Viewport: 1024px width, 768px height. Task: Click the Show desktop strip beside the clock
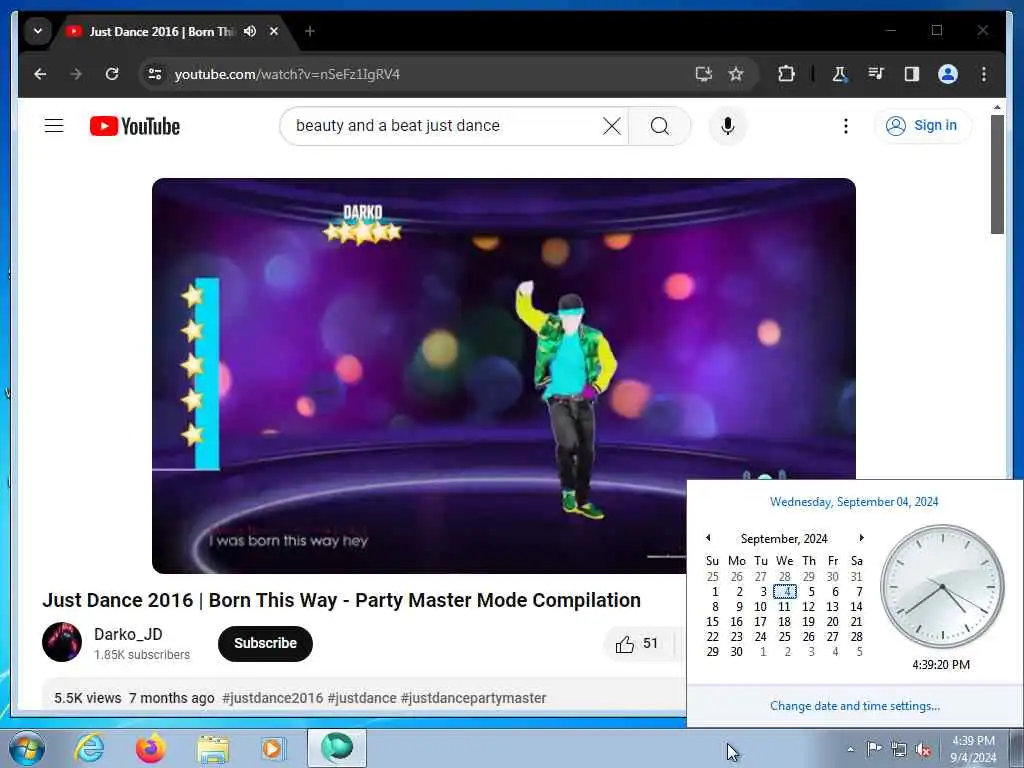pos(1016,749)
